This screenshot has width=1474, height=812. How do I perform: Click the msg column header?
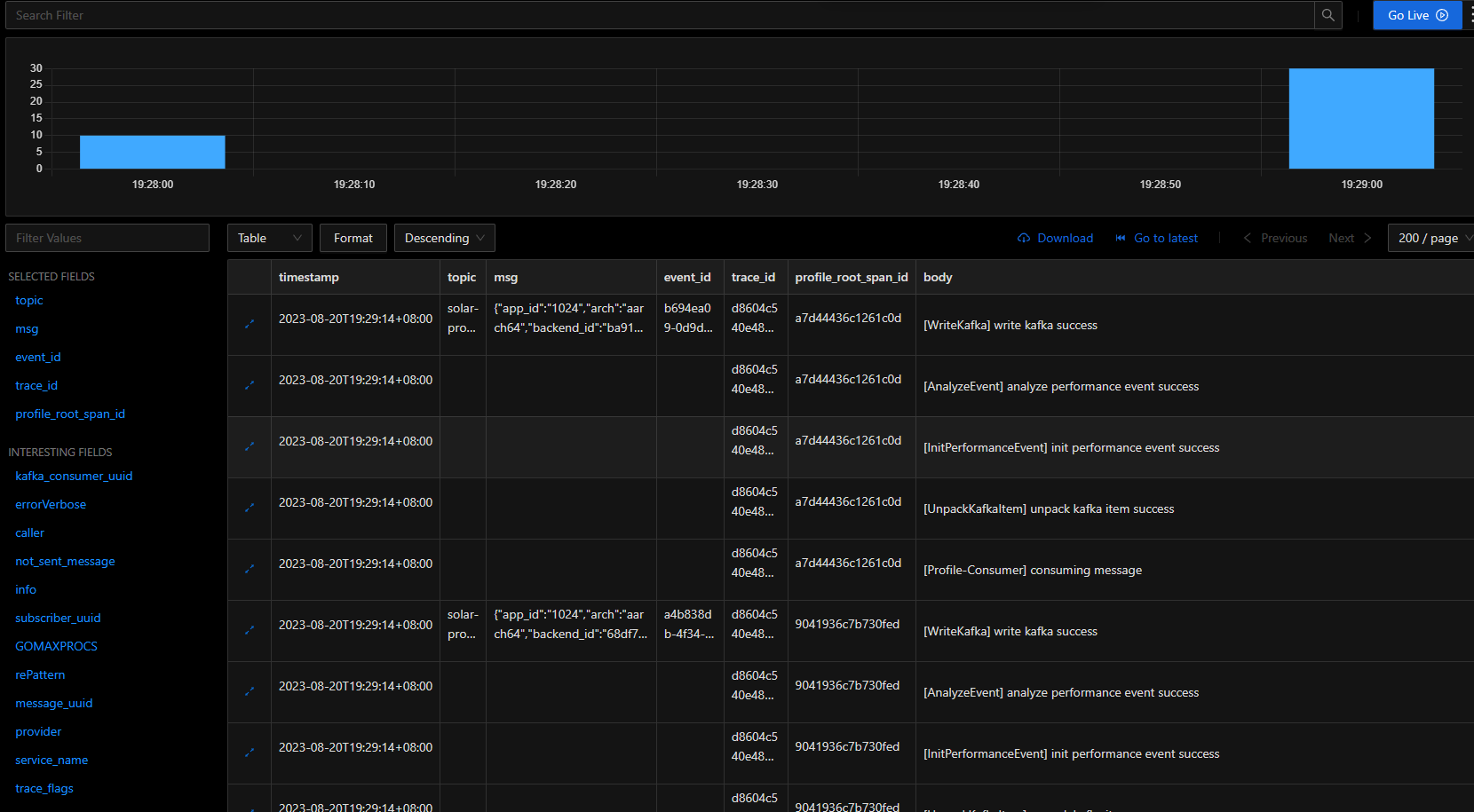(x=506, y=277)
